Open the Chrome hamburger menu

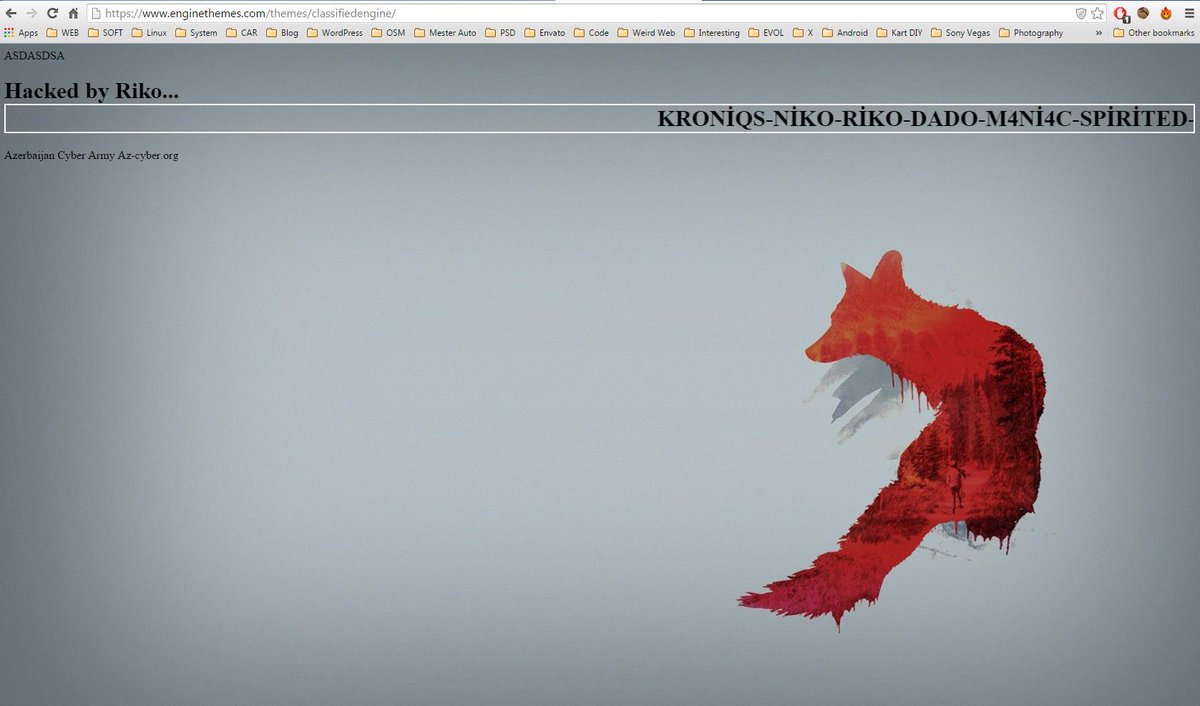[1187, 13]
